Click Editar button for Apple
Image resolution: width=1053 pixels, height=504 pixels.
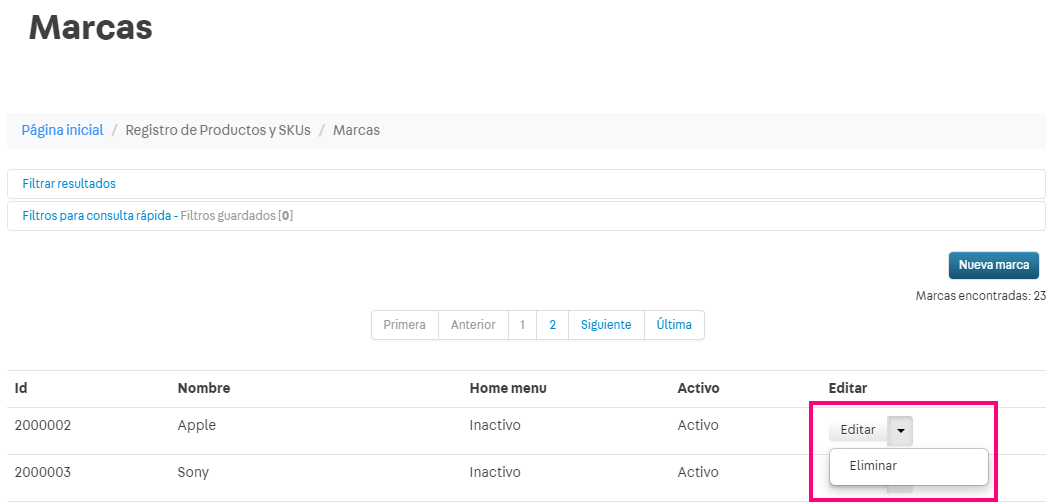coord(858,430)
